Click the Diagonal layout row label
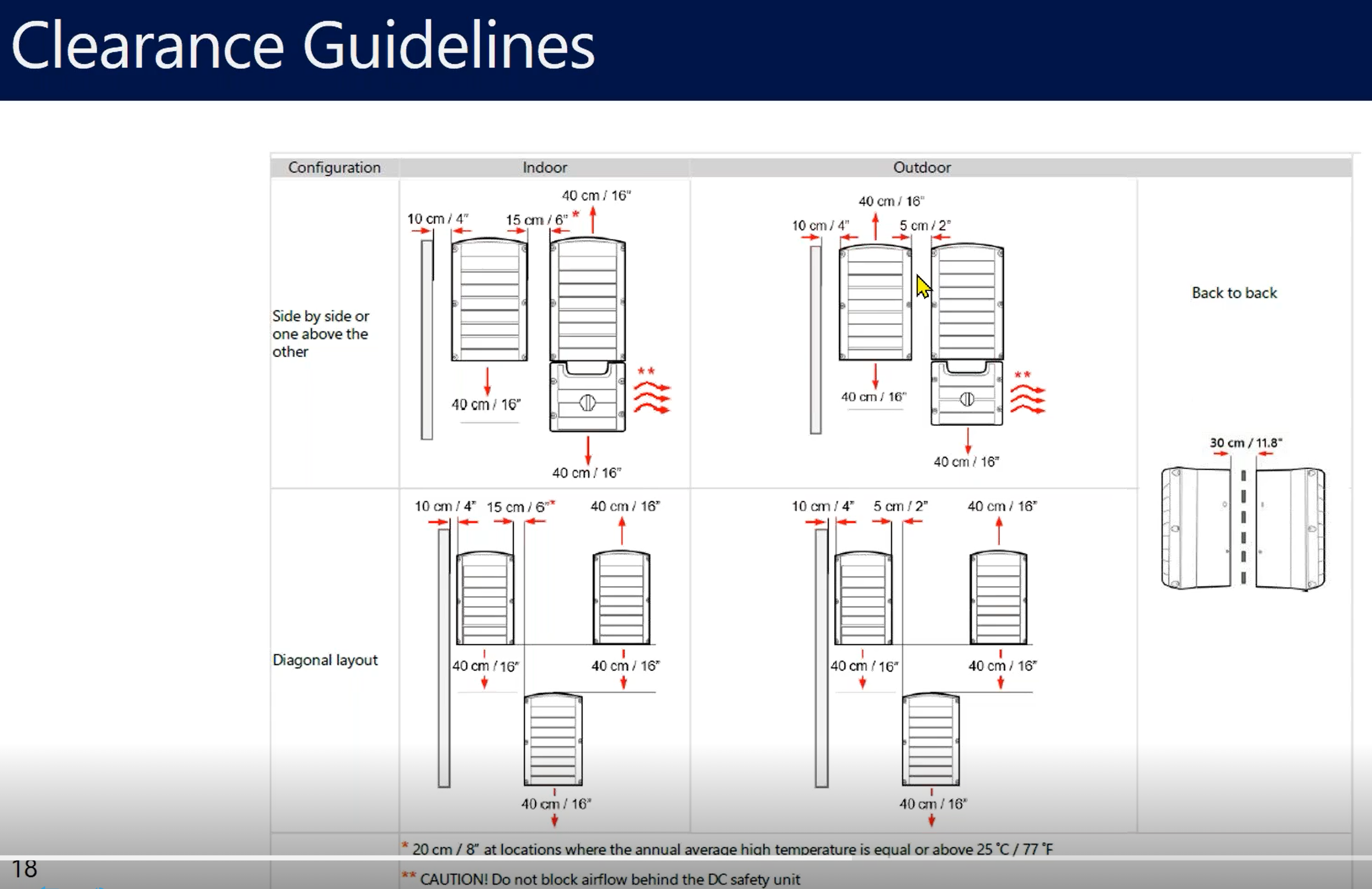1372x889 pixels. click(325, 660)
